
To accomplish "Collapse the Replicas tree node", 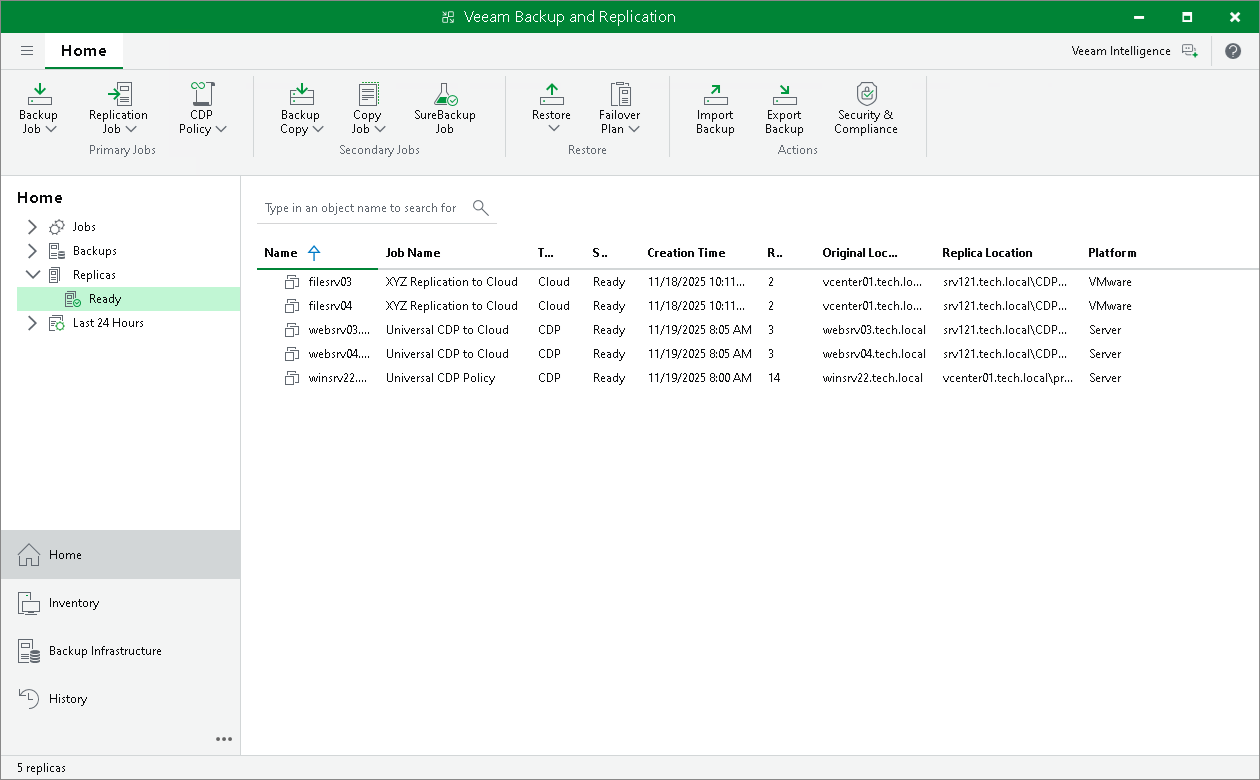I will click(x=32, y=275).
